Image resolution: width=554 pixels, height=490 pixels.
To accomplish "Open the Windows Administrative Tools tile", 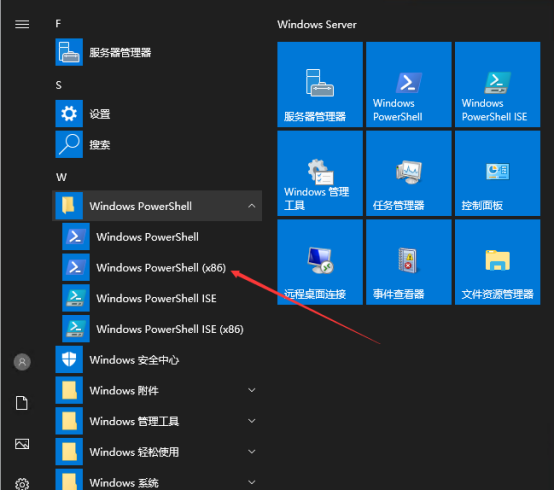I will (320, 173).
